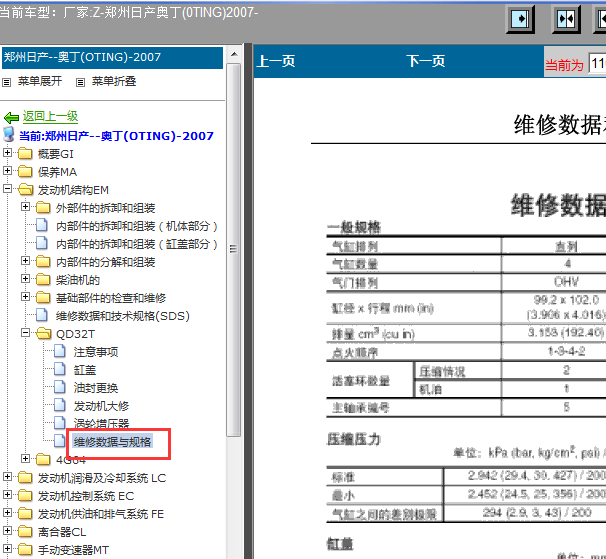Click folder icon for 离合器CL

(x=25, y=532)
